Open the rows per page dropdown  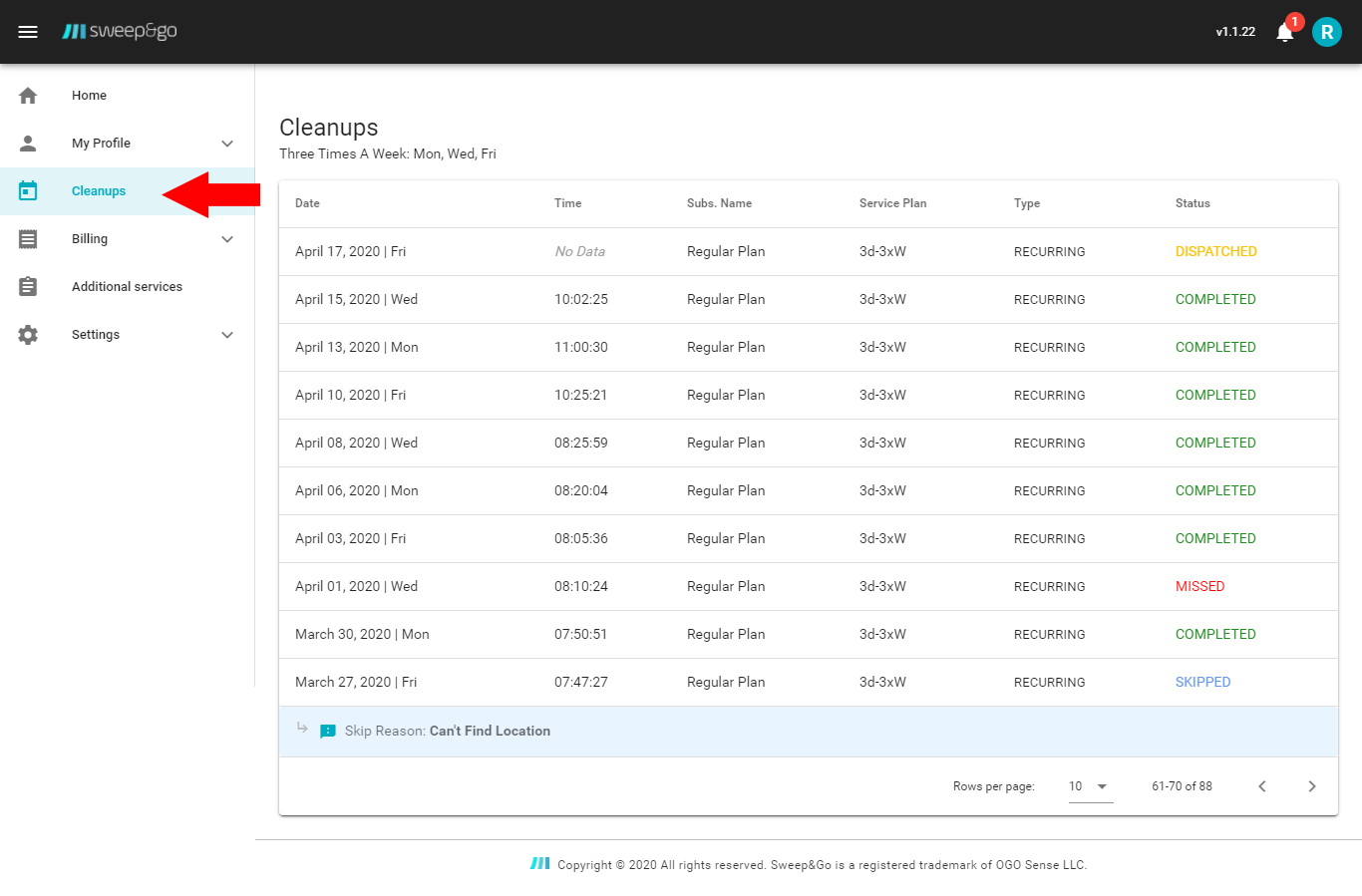click(1091, 786)
